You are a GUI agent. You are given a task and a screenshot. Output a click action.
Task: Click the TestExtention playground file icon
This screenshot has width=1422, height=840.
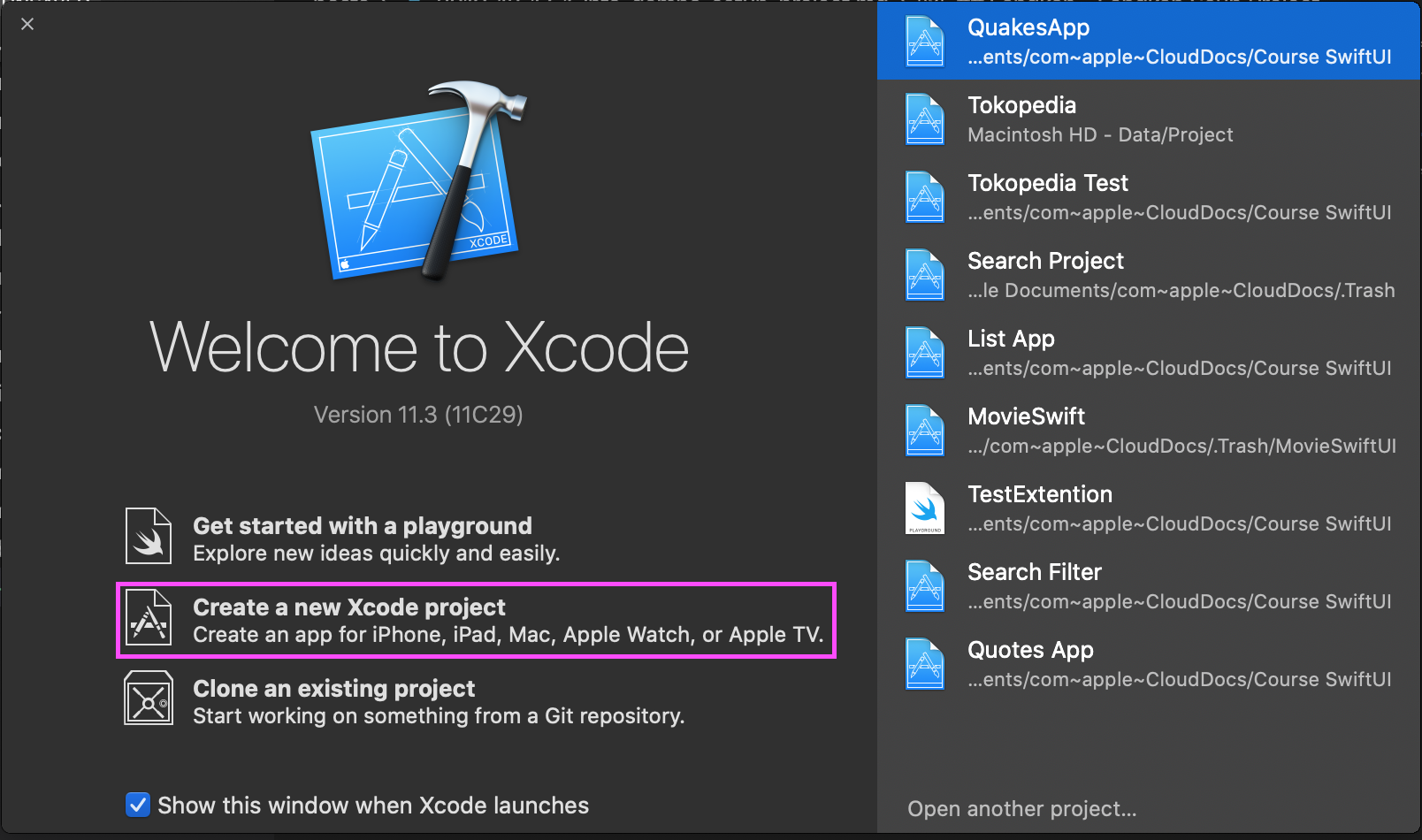tap(925, 508)
